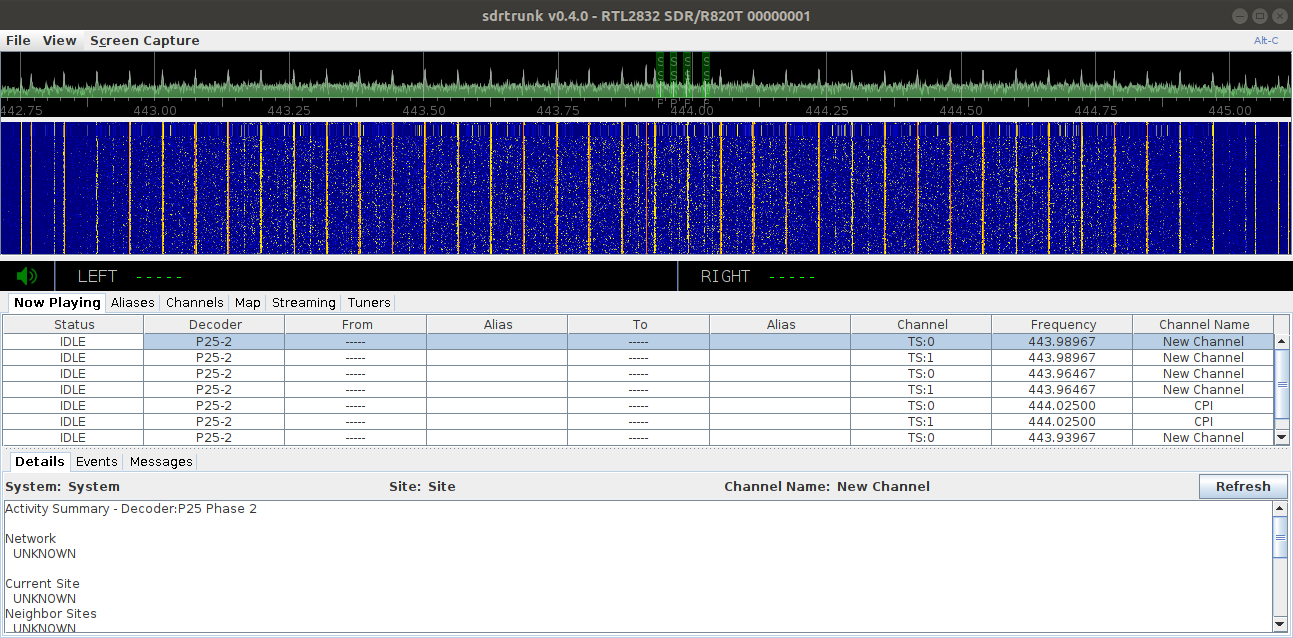Open the File menu
1293x638 pixels.
coord(17,40)
